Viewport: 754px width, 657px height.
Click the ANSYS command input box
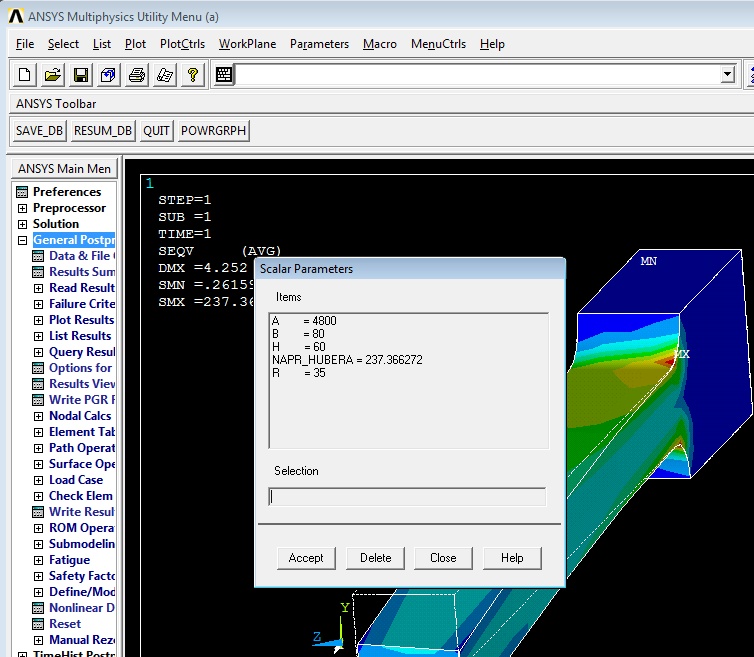pos(478,75)
